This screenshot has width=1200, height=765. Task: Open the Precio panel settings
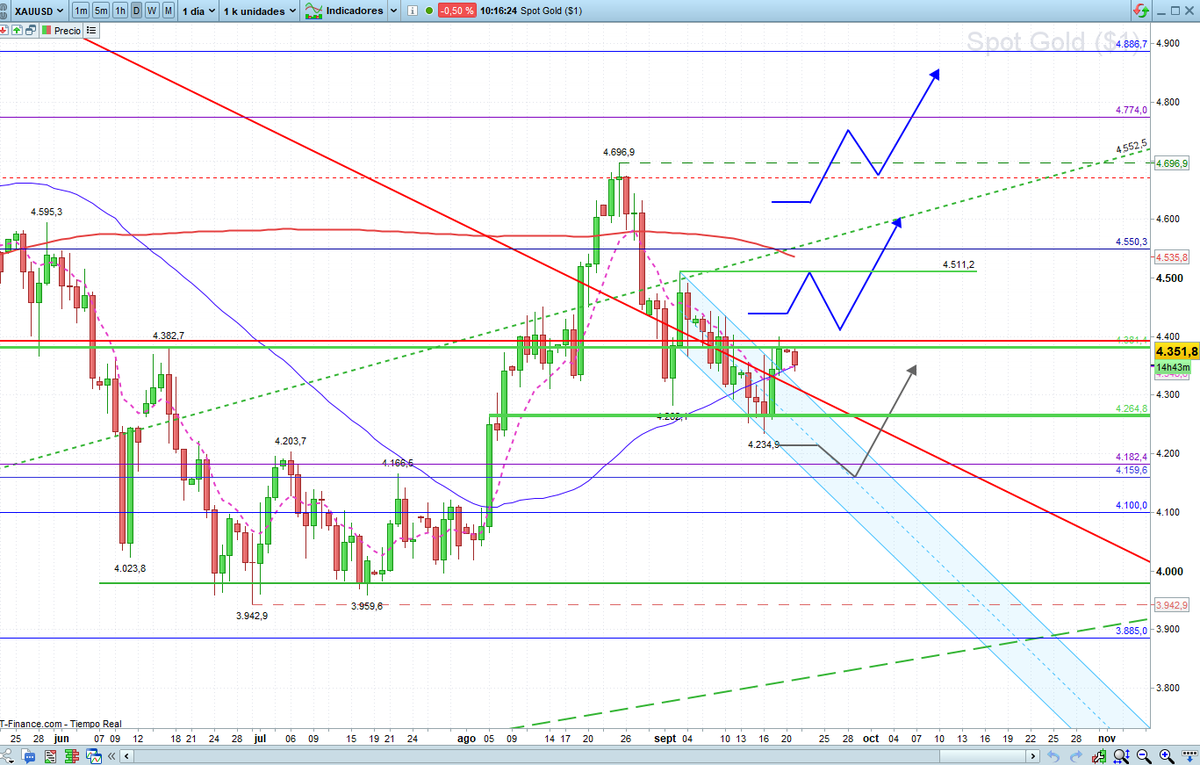(x=61, y=31)
